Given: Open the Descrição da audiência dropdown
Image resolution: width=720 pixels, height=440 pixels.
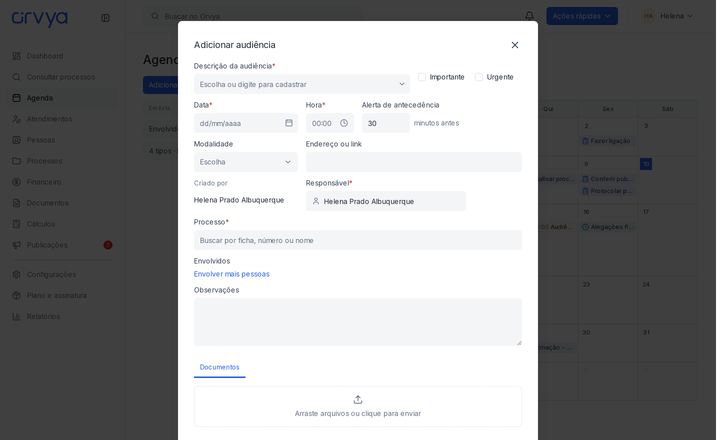Looking at the screenshot, I should (x=301, y=84).
